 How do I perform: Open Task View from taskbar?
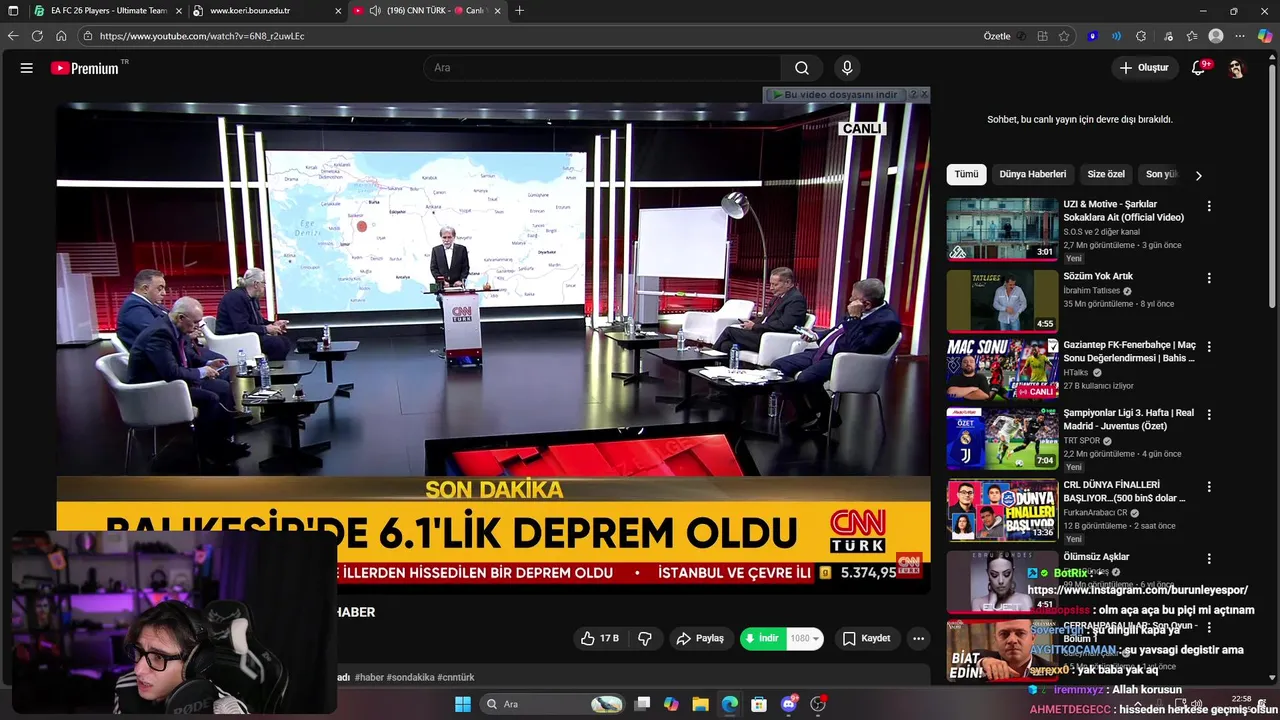coord(642,704)
